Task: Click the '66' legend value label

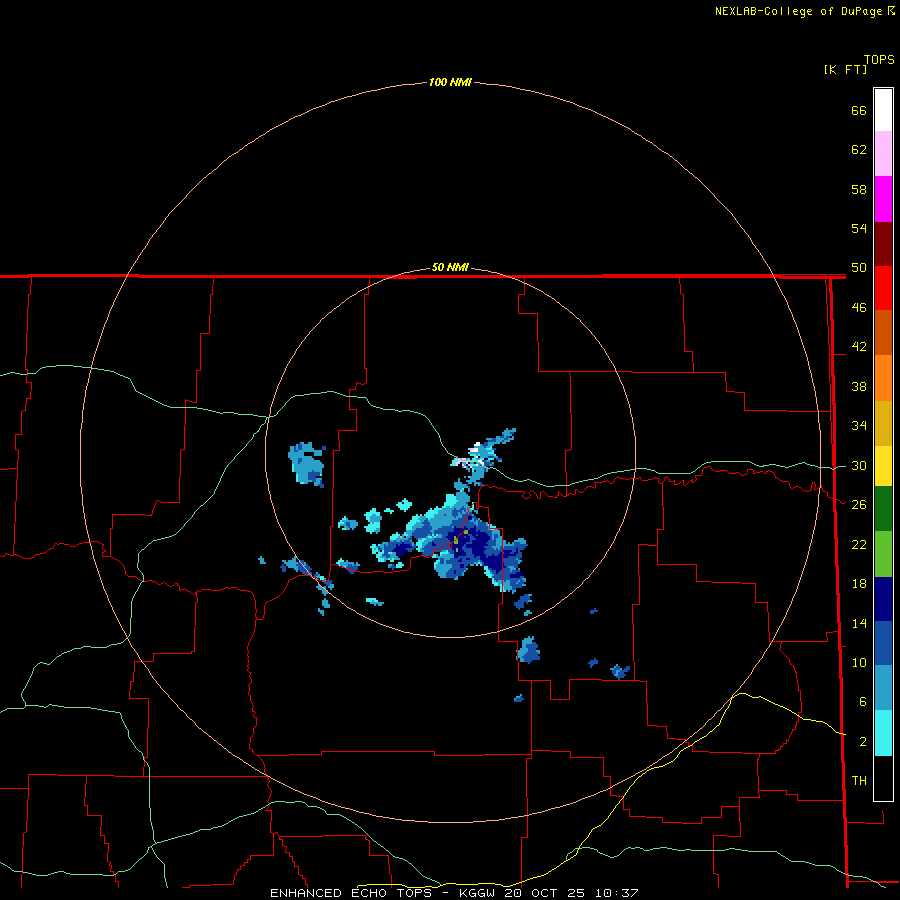Action: click(859, 110)
